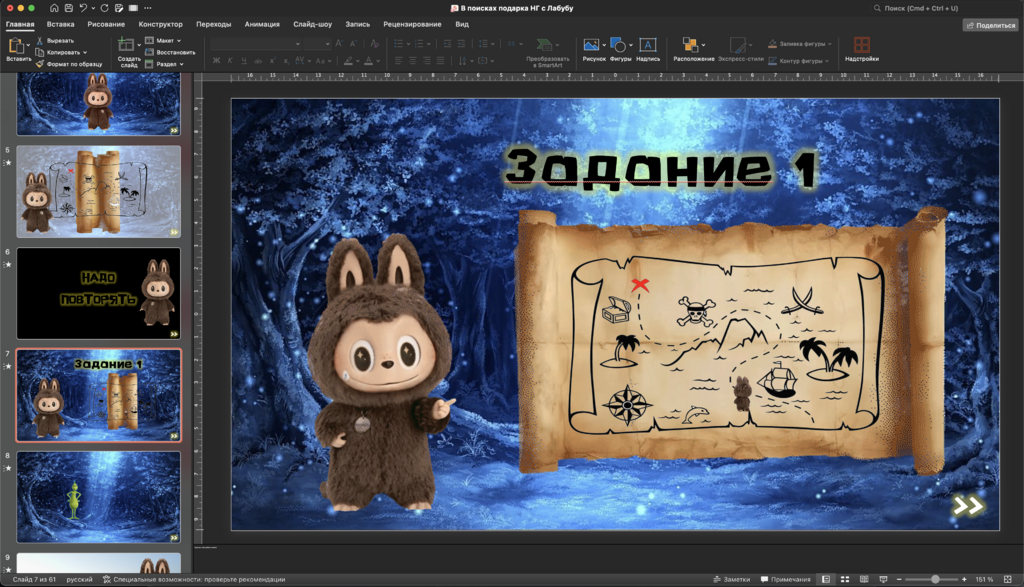Switch to the Запись tab
Image resolution: width=1024 pixels, height=587 pixels.
tap(357, 24)
